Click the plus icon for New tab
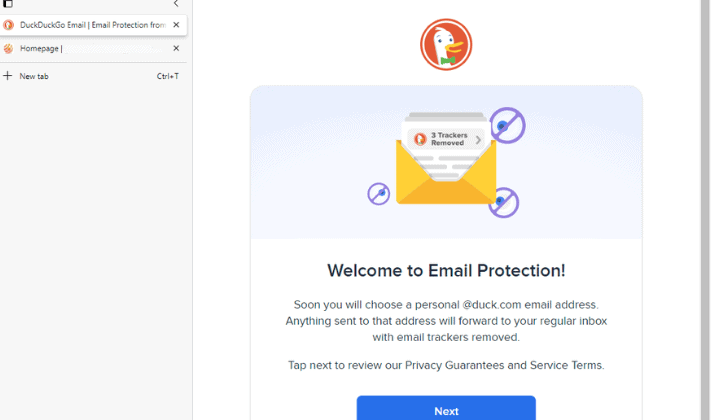 click(x=8, y=76)
